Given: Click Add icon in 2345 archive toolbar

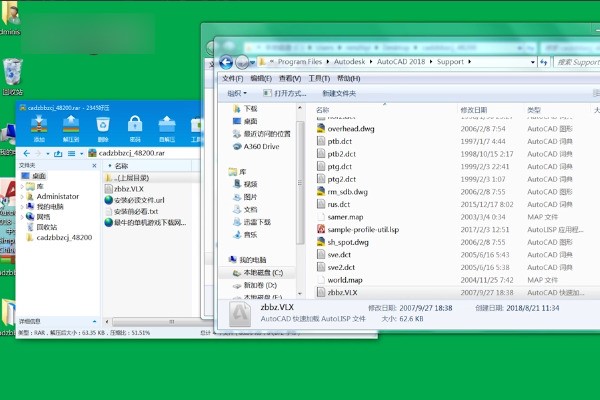Looking at the screenshot, I should pos(39,129).
